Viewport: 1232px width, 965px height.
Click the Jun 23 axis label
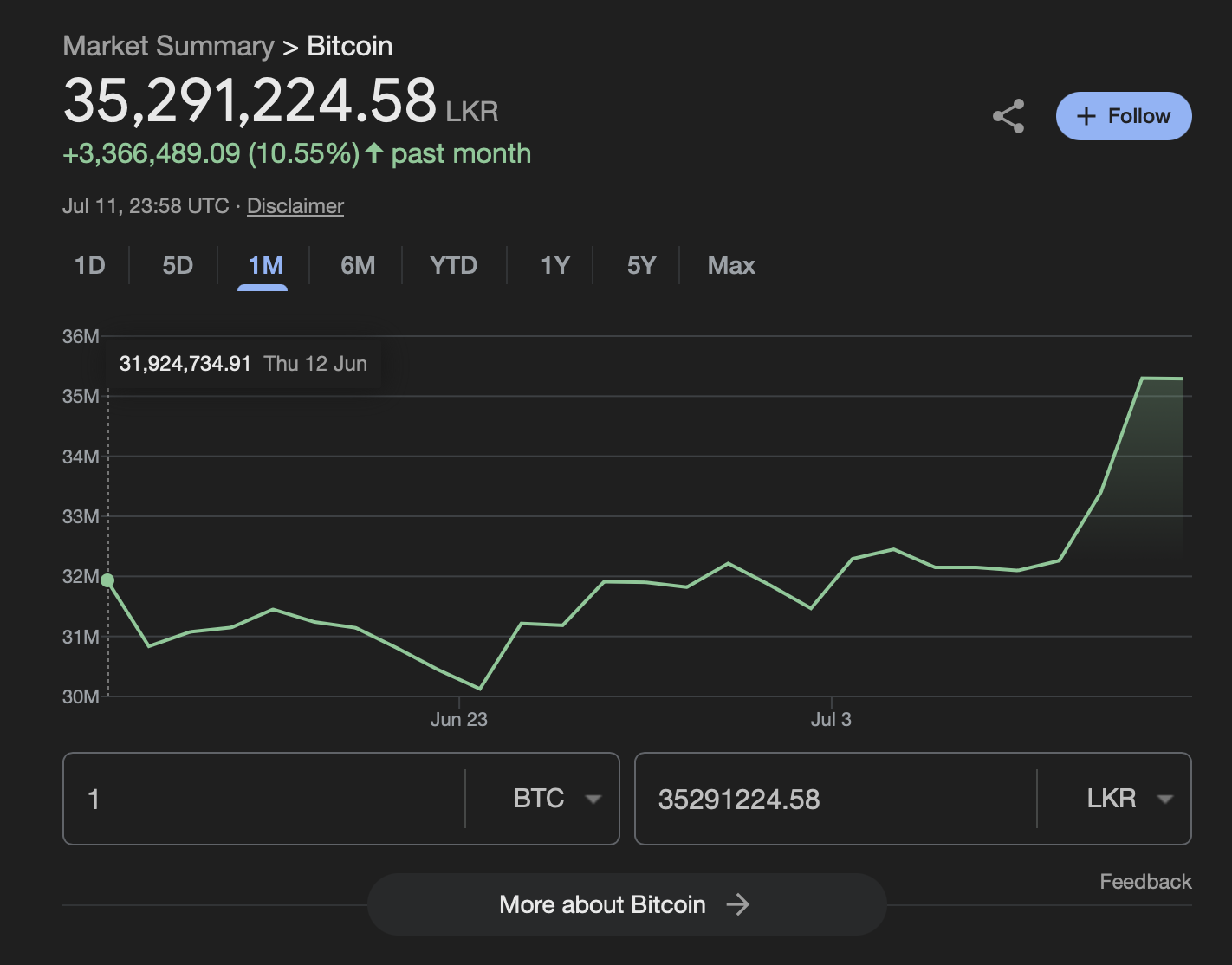459,719
